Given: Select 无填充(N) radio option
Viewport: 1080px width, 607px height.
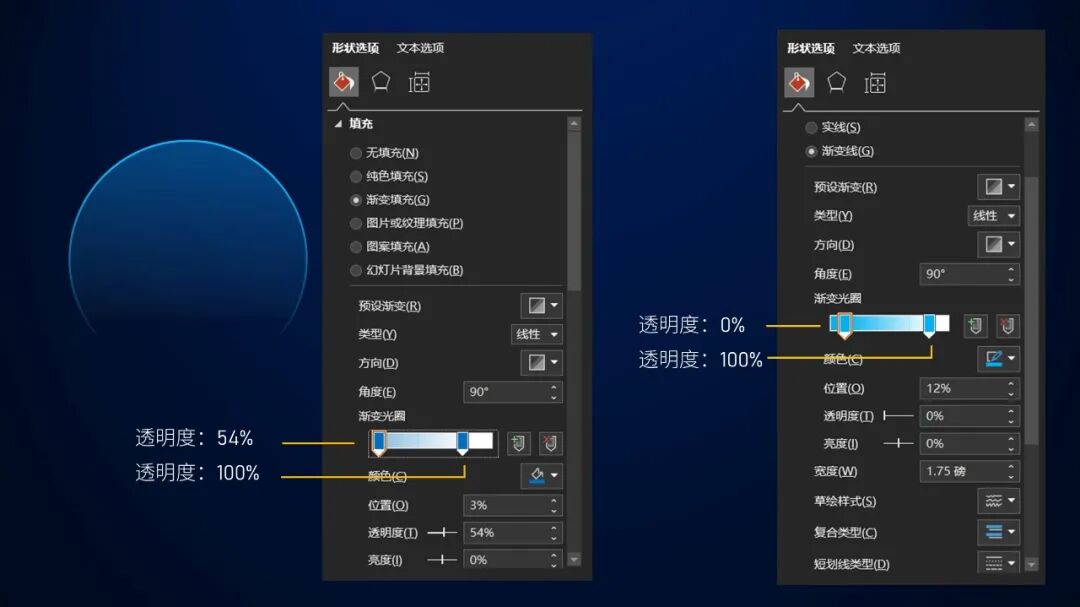Looking at the screenshot, I should [355, 153].
